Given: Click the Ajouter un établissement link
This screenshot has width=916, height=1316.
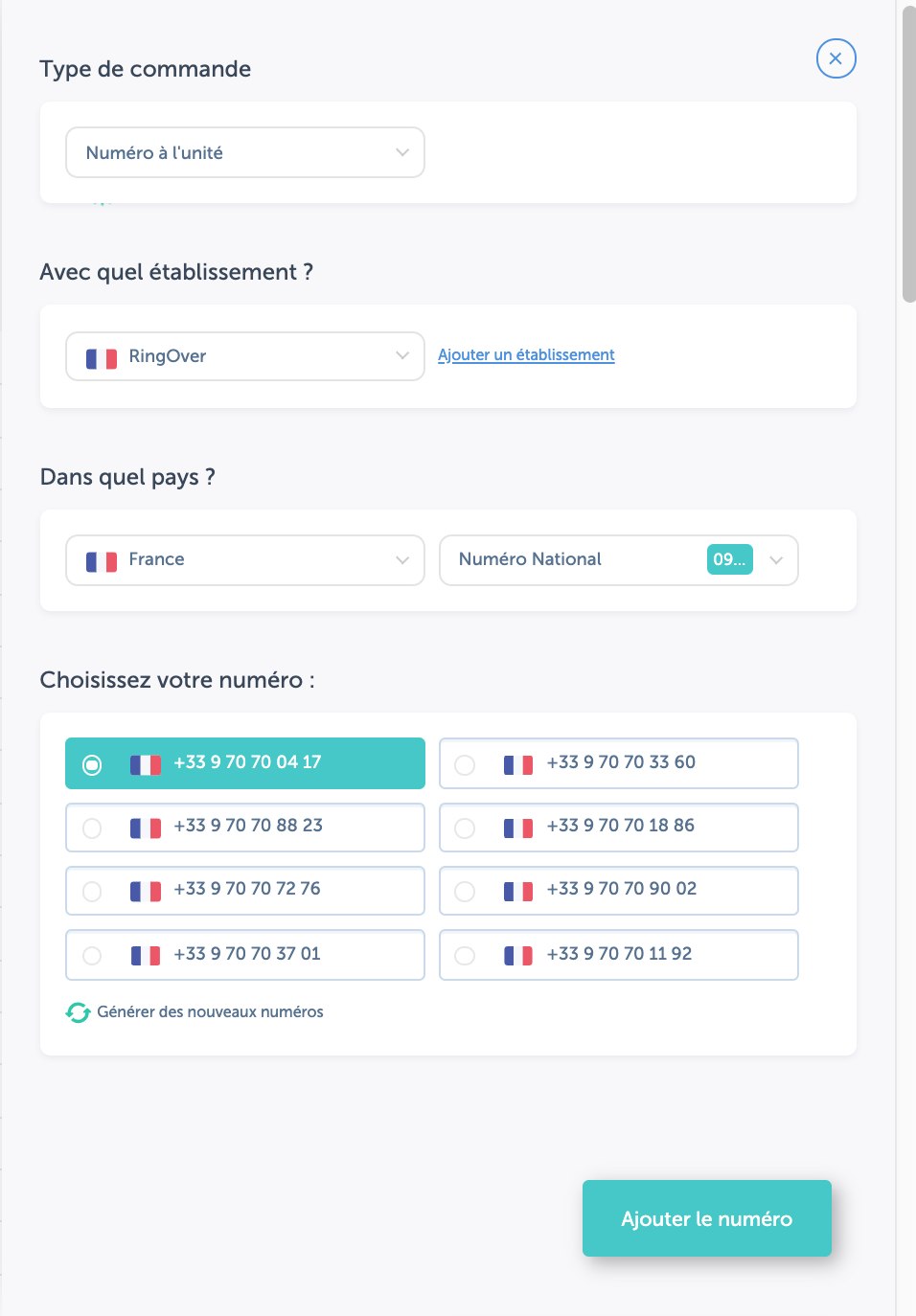Looking at the screenshot, I should (525, 354).
